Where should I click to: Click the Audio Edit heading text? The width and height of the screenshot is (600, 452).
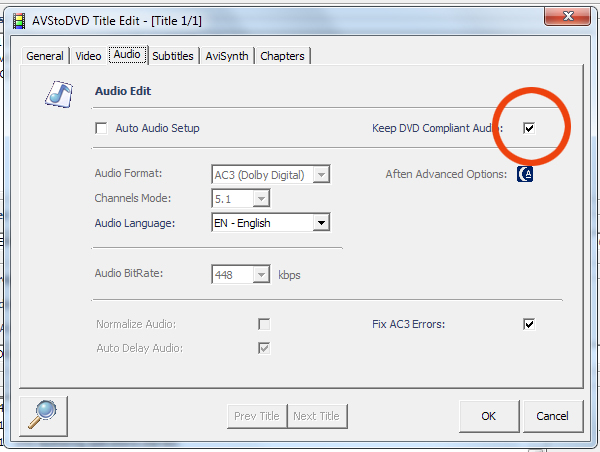pos(123,91)
